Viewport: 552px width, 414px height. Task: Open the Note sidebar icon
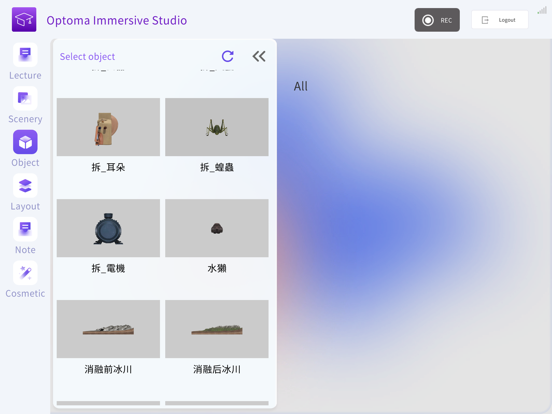tap(25, 229)
